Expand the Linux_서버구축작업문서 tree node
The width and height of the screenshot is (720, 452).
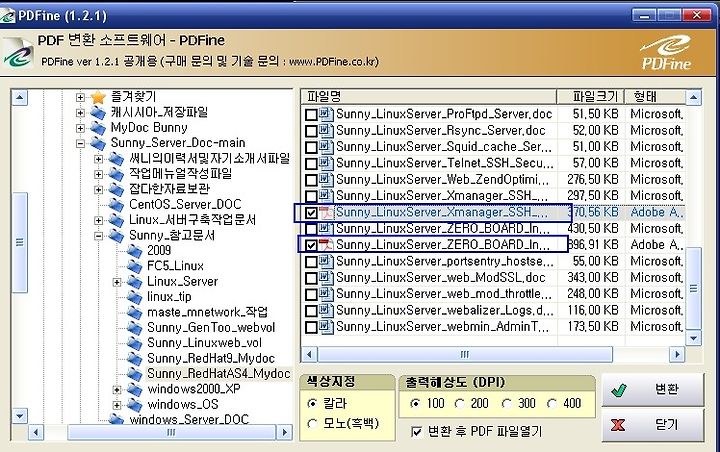[x=98, y=220]
